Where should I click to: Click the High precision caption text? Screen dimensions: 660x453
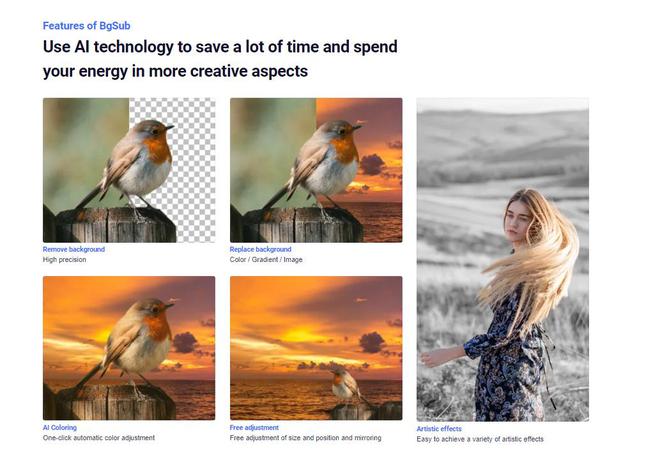point(64,260)
